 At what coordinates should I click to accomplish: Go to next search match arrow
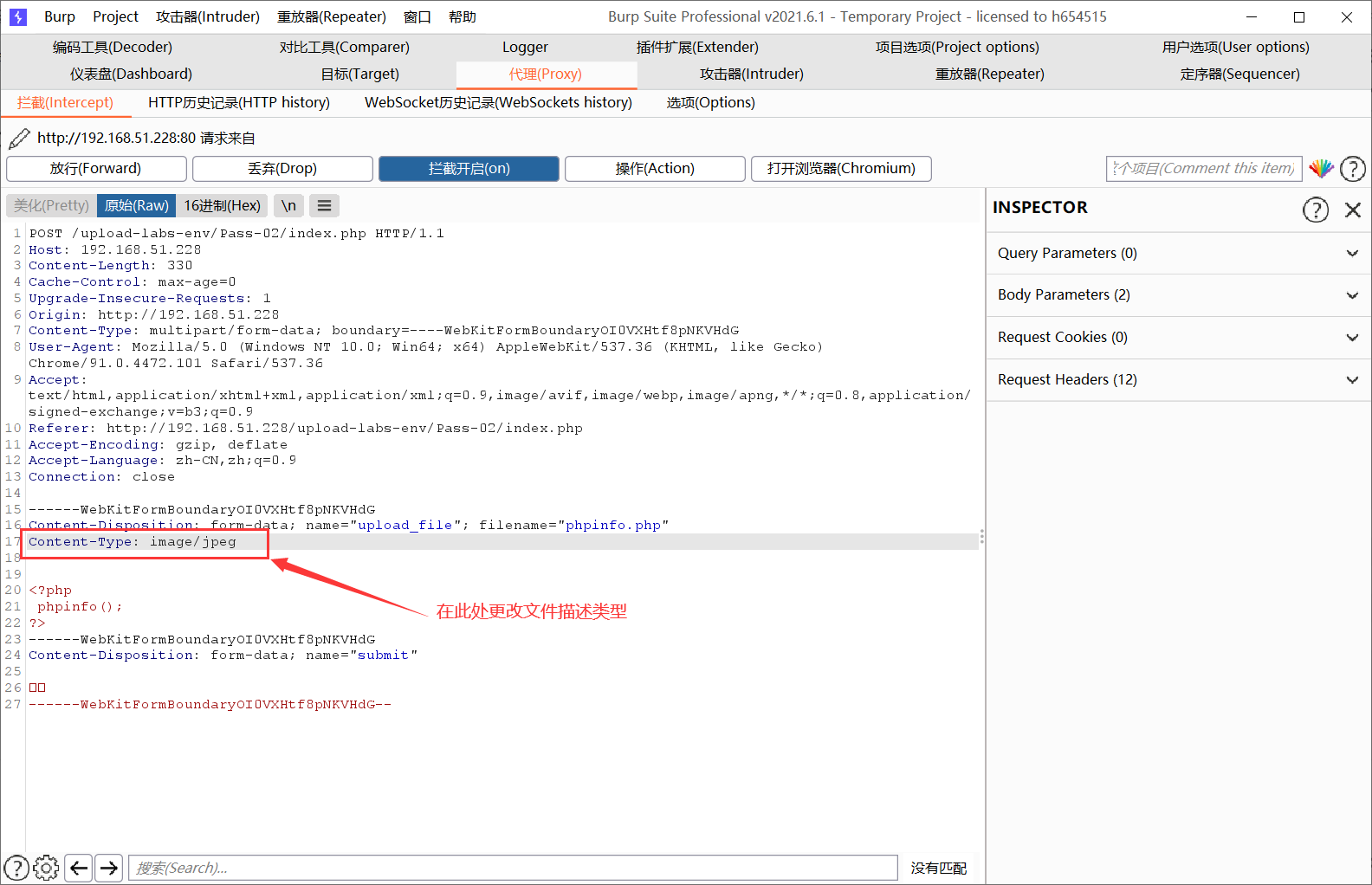(108, 868)
